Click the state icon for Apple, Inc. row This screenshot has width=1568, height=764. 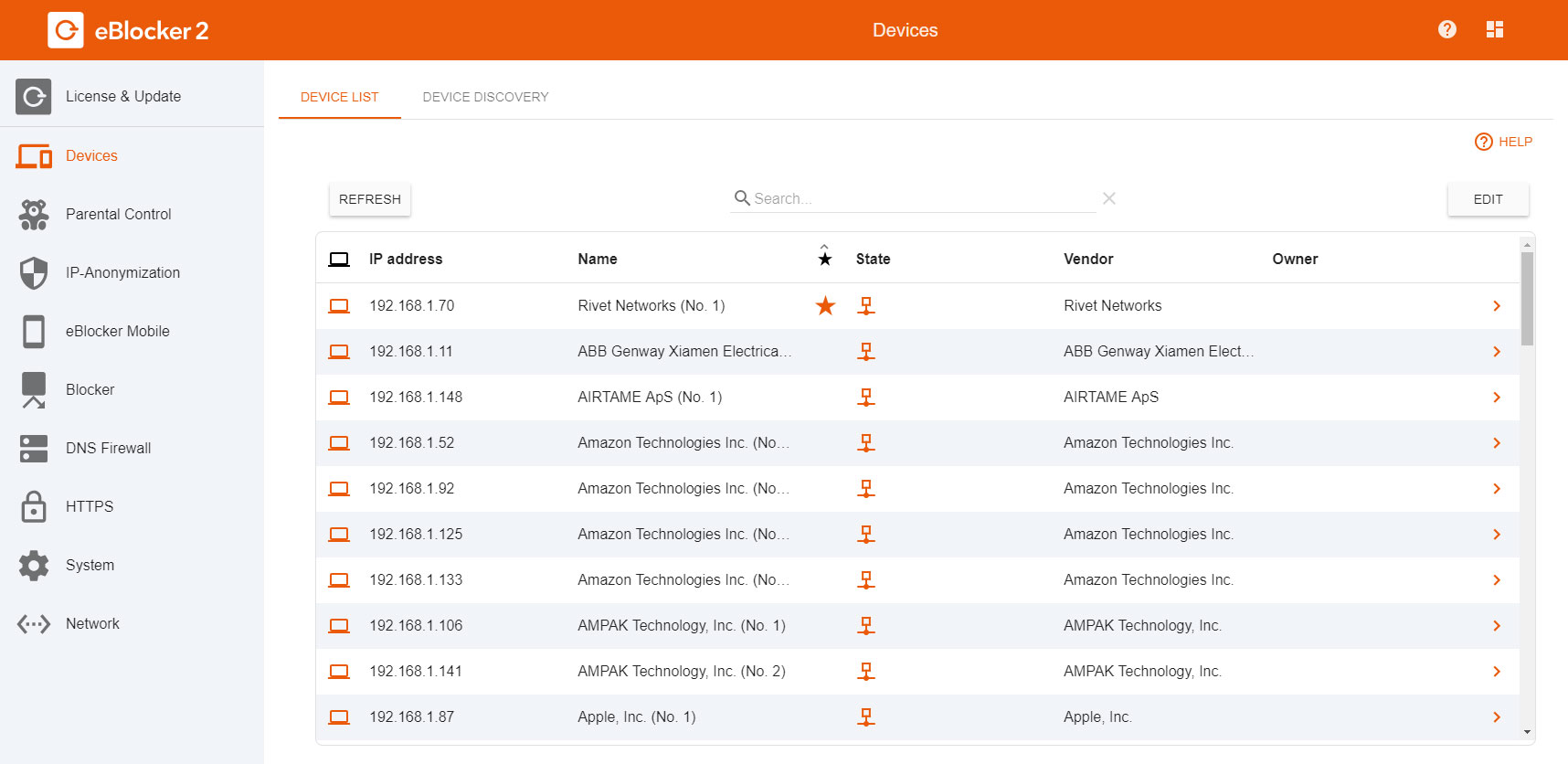[x=866, y=717]
